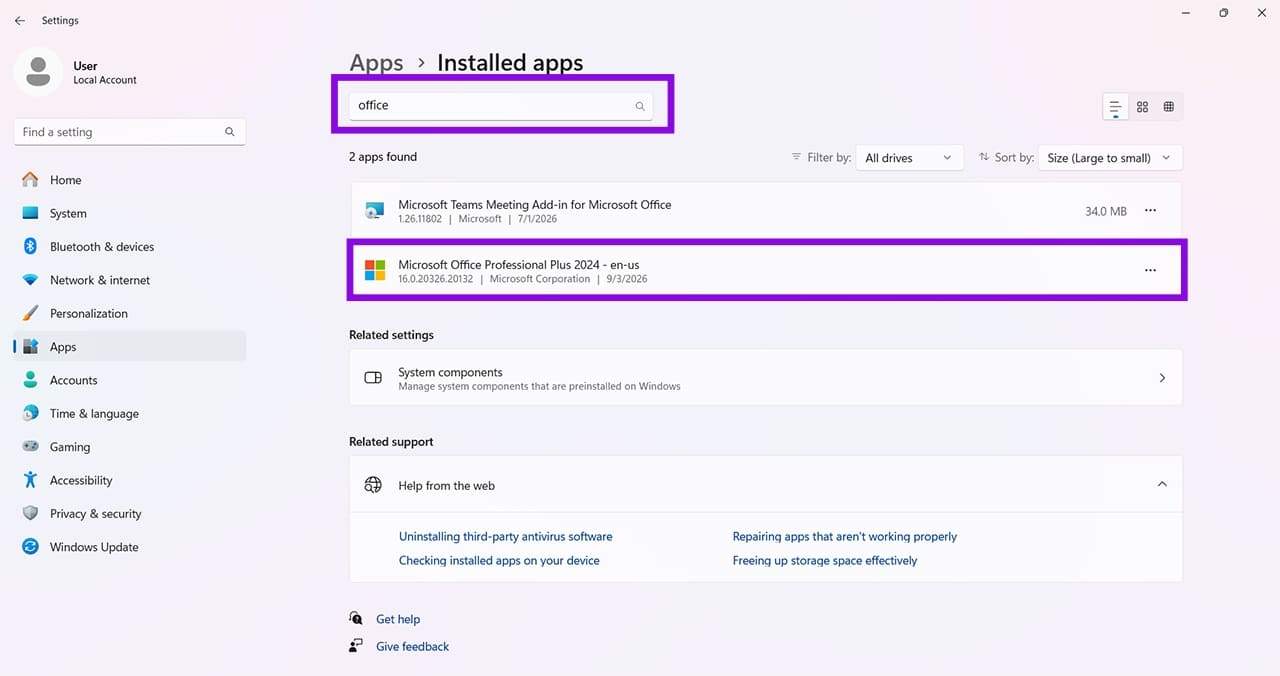1280x676 pixels.
Task: Click the Find a setting search box
Action: [130, 132]
